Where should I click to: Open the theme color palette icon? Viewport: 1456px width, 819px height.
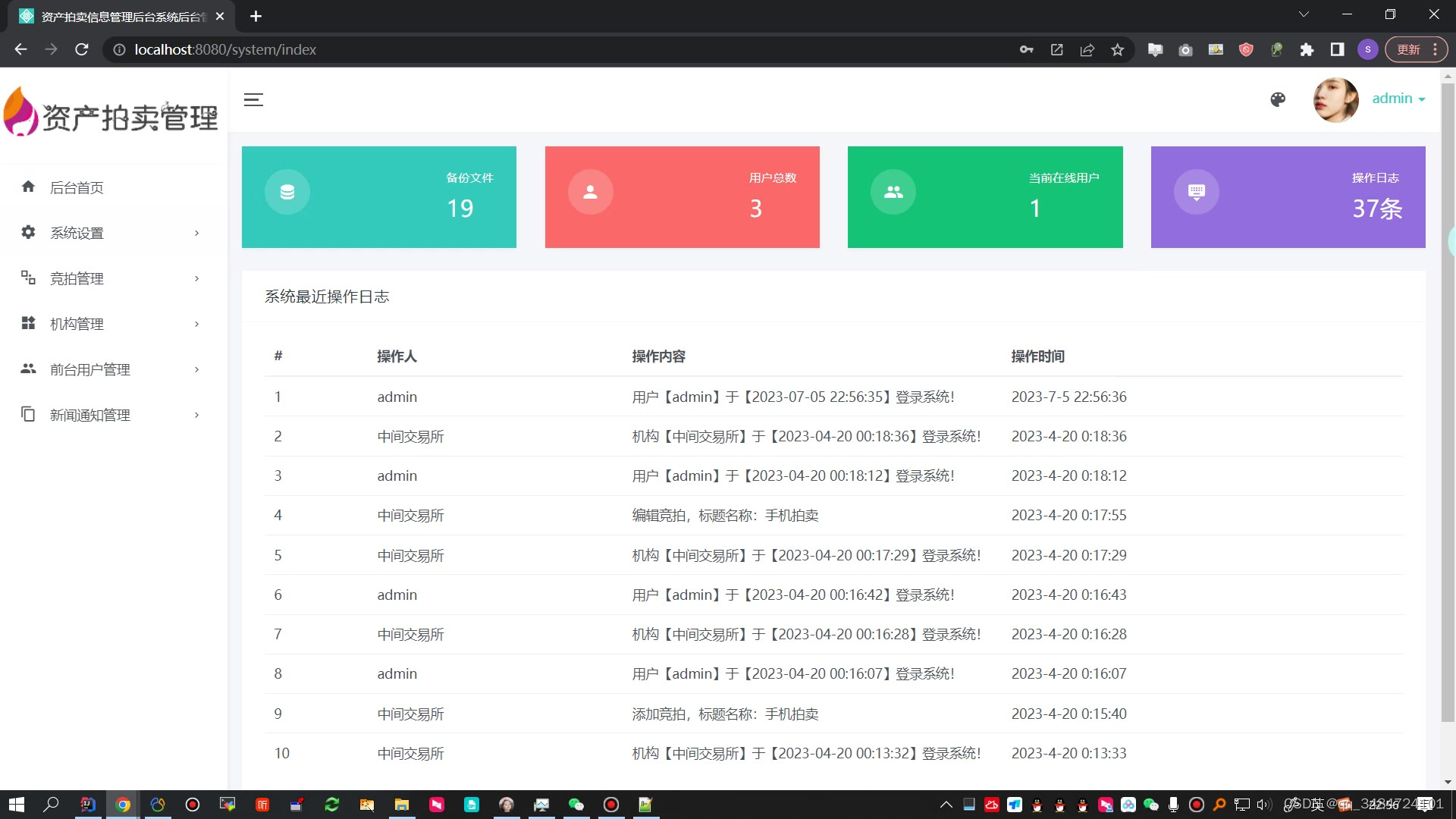pos(1278,99)
